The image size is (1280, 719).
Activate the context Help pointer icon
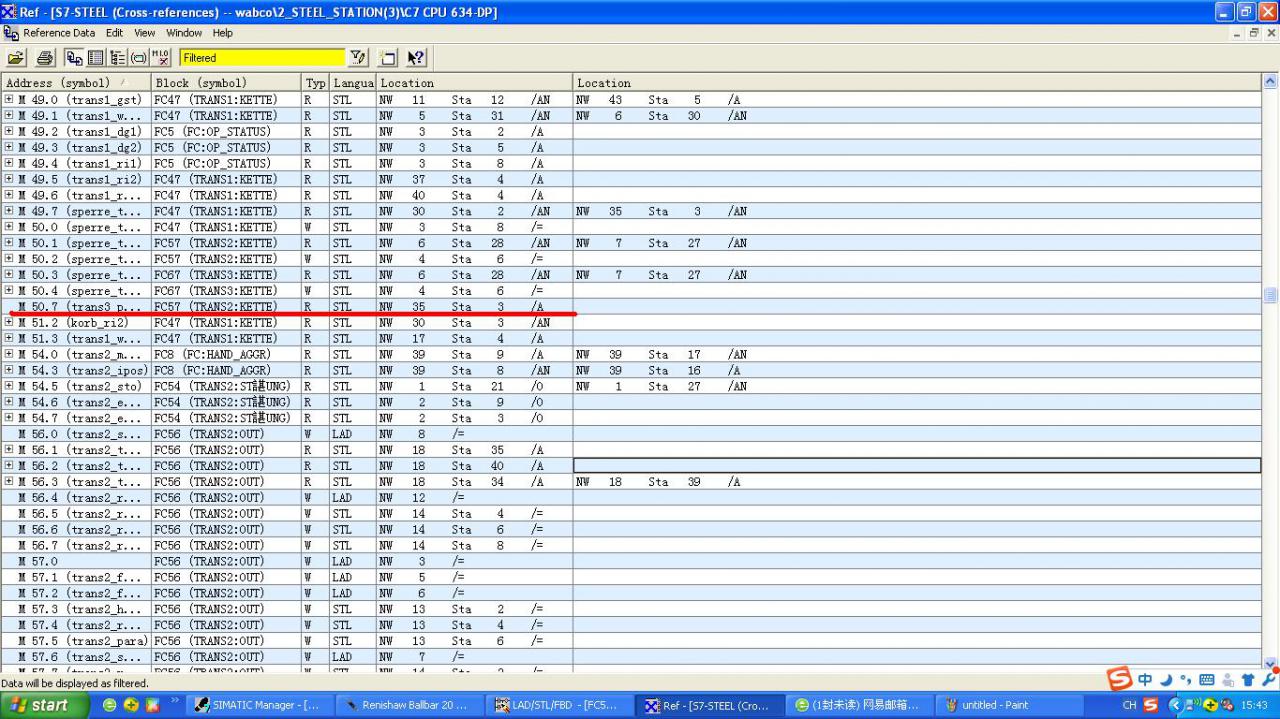416,58
